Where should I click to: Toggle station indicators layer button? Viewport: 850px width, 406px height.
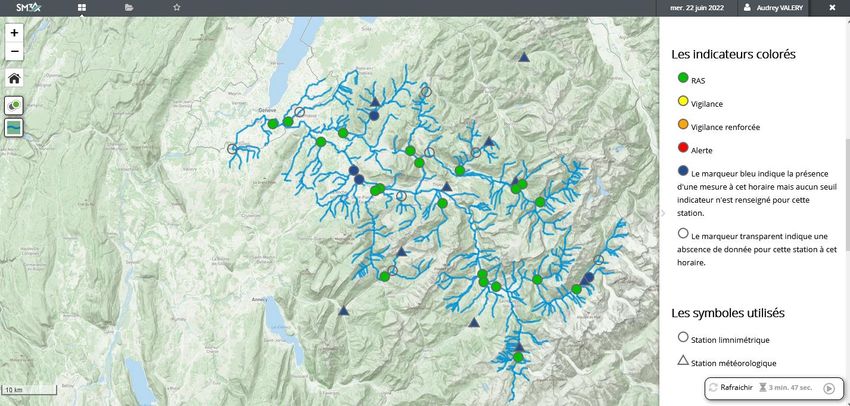14,105
